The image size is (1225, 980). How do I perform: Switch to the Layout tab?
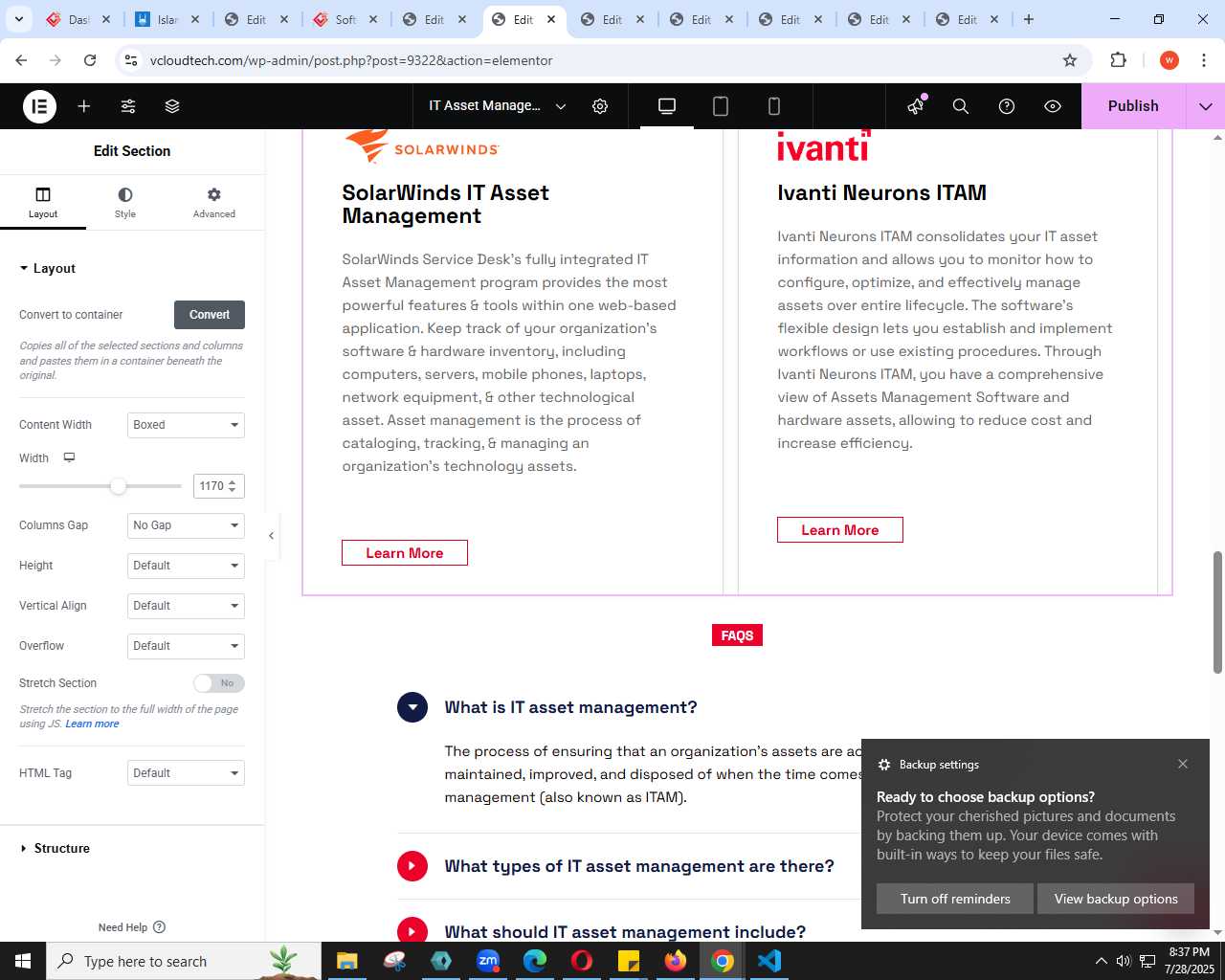pos(43,202)
